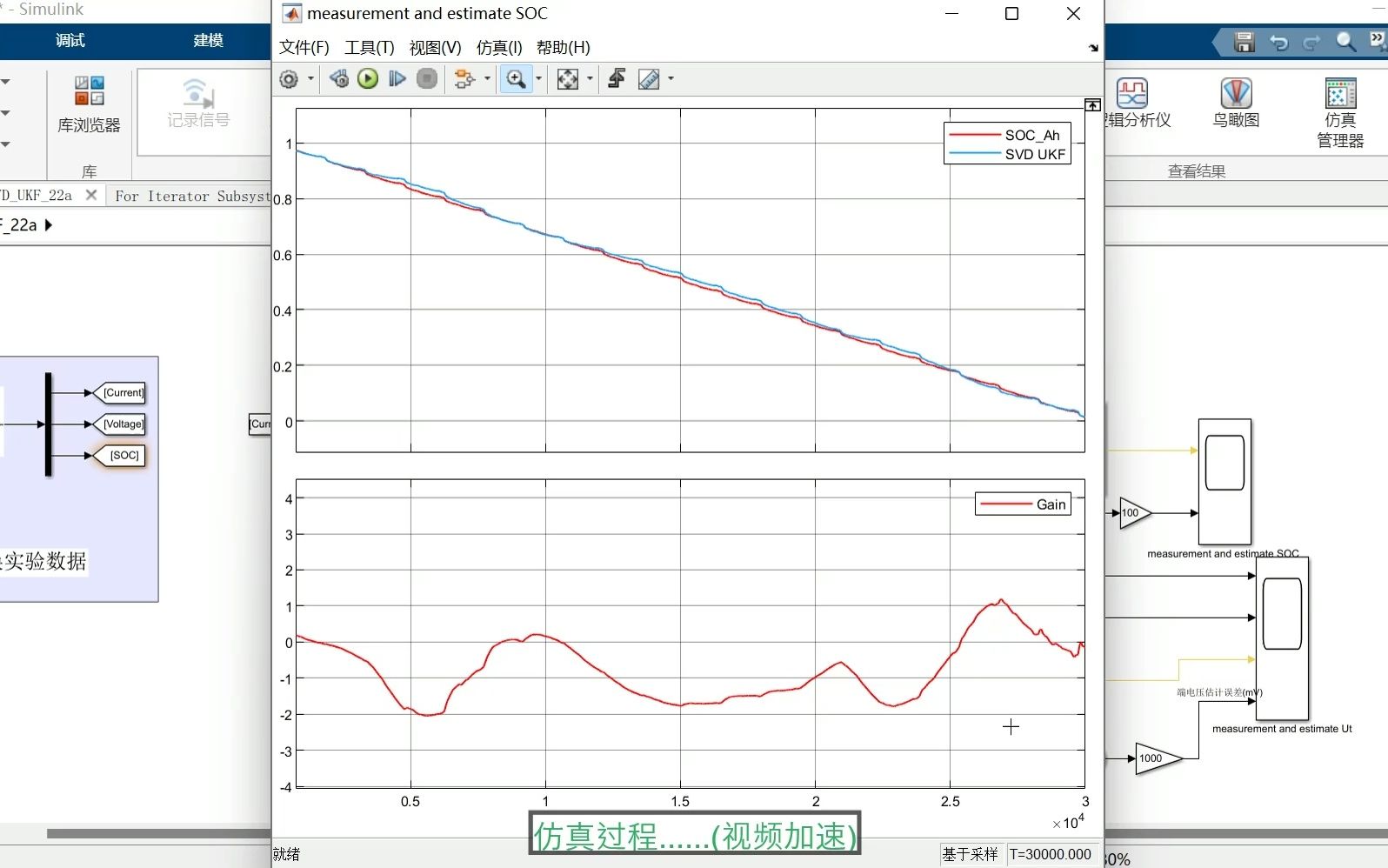Open the 文件(F) menu in scope window
1388x868 pixels.
point(304,47)
